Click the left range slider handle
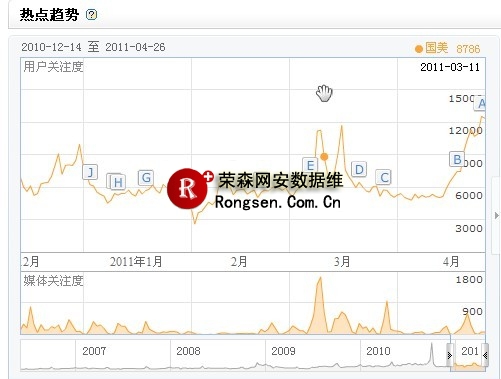 (x=450, y=355)
